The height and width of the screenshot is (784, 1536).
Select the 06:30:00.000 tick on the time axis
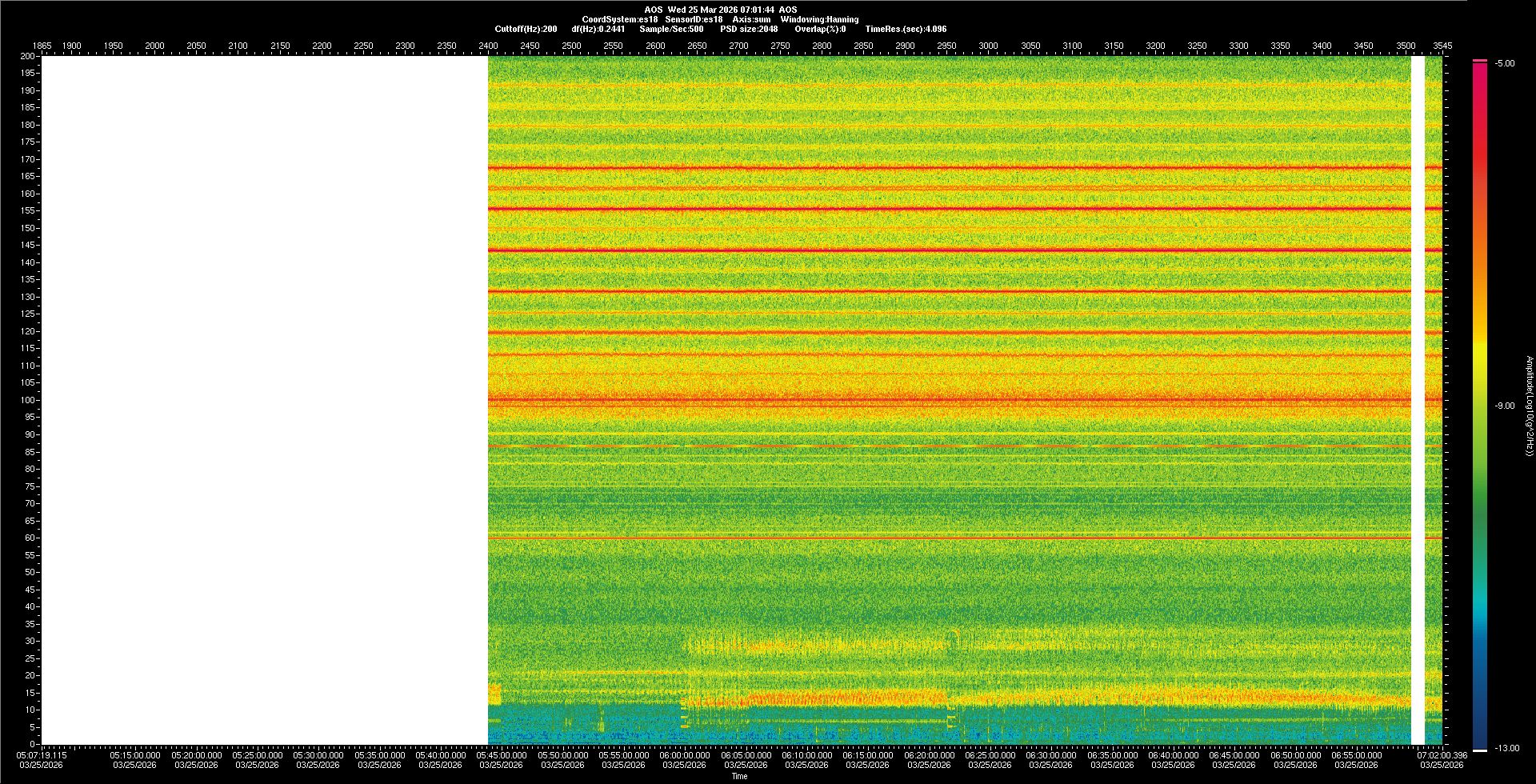(x=1050, y=755)
